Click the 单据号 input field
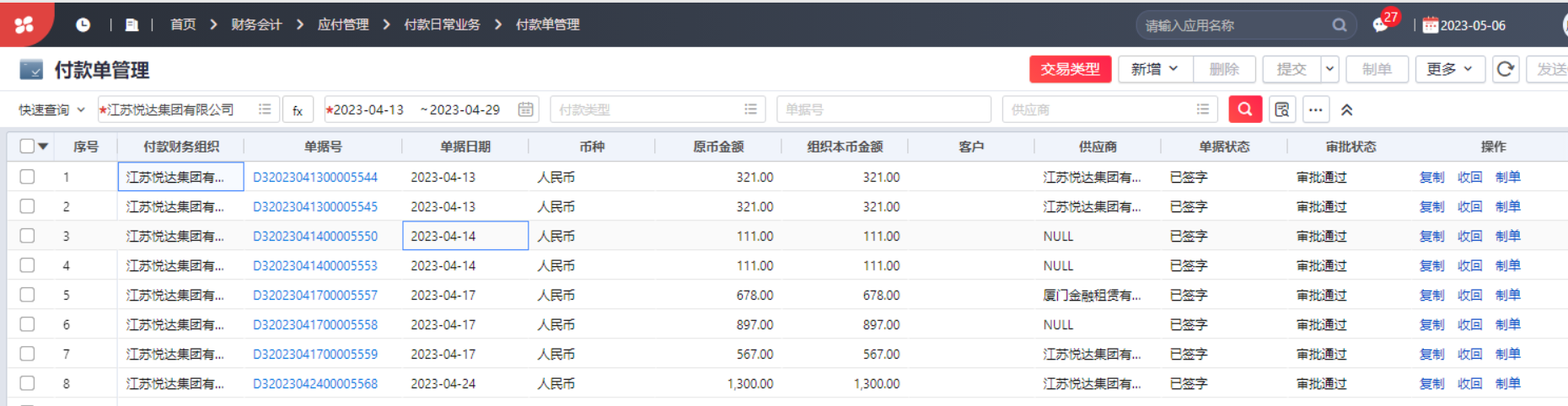The width and height of the screenshot is (1568, 406). coord(883,110)
